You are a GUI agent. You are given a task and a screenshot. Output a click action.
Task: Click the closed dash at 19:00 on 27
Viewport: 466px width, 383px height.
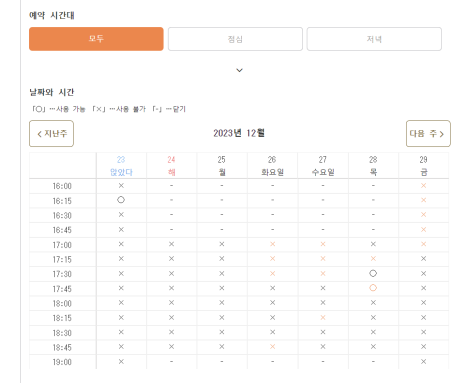coord(323,361)
